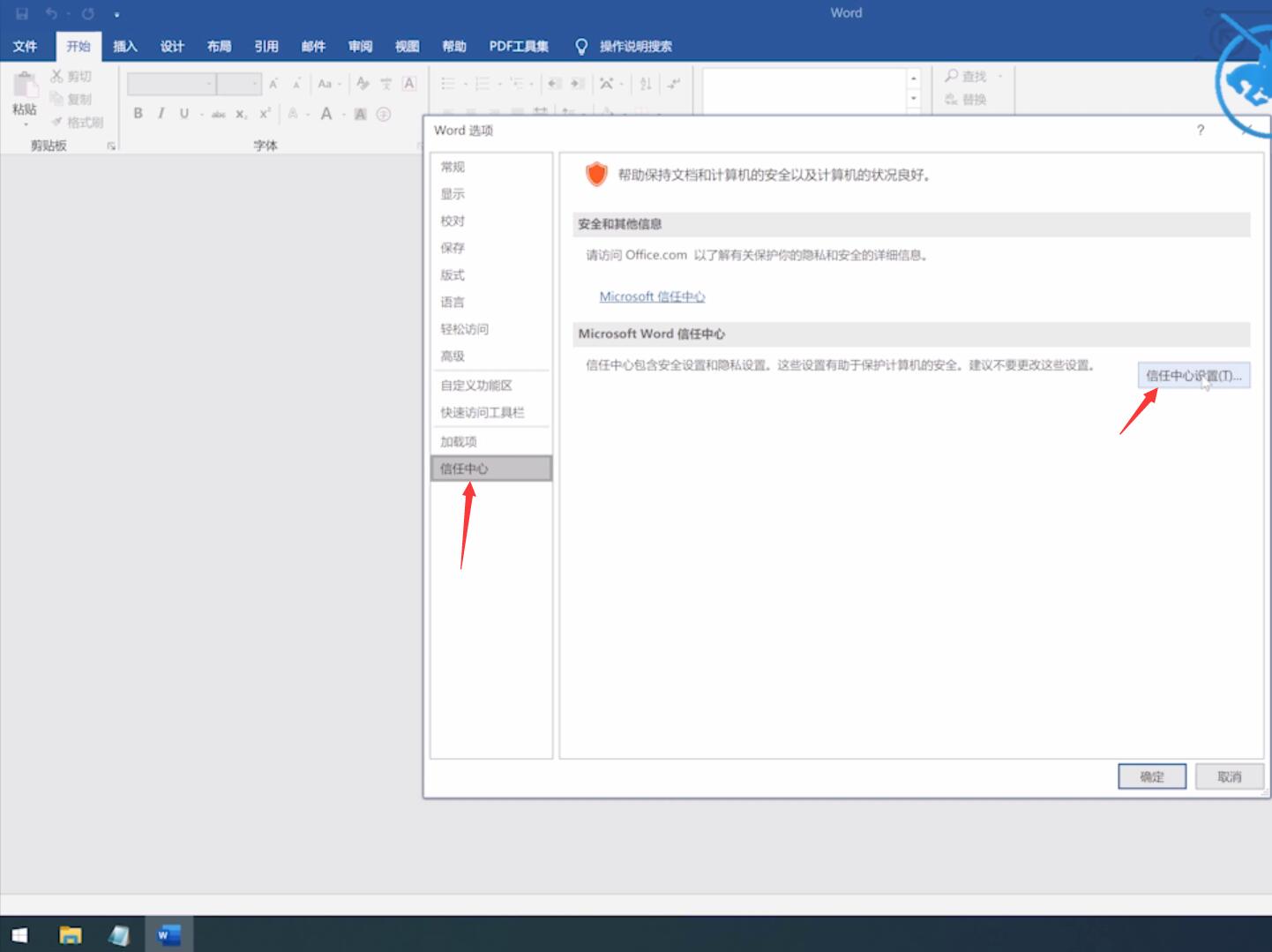Image resolution: width=1272 pixels, height=952 pixels.
Task: Toggle strikethrough (abc) formatting
Action: pos(218,114)
